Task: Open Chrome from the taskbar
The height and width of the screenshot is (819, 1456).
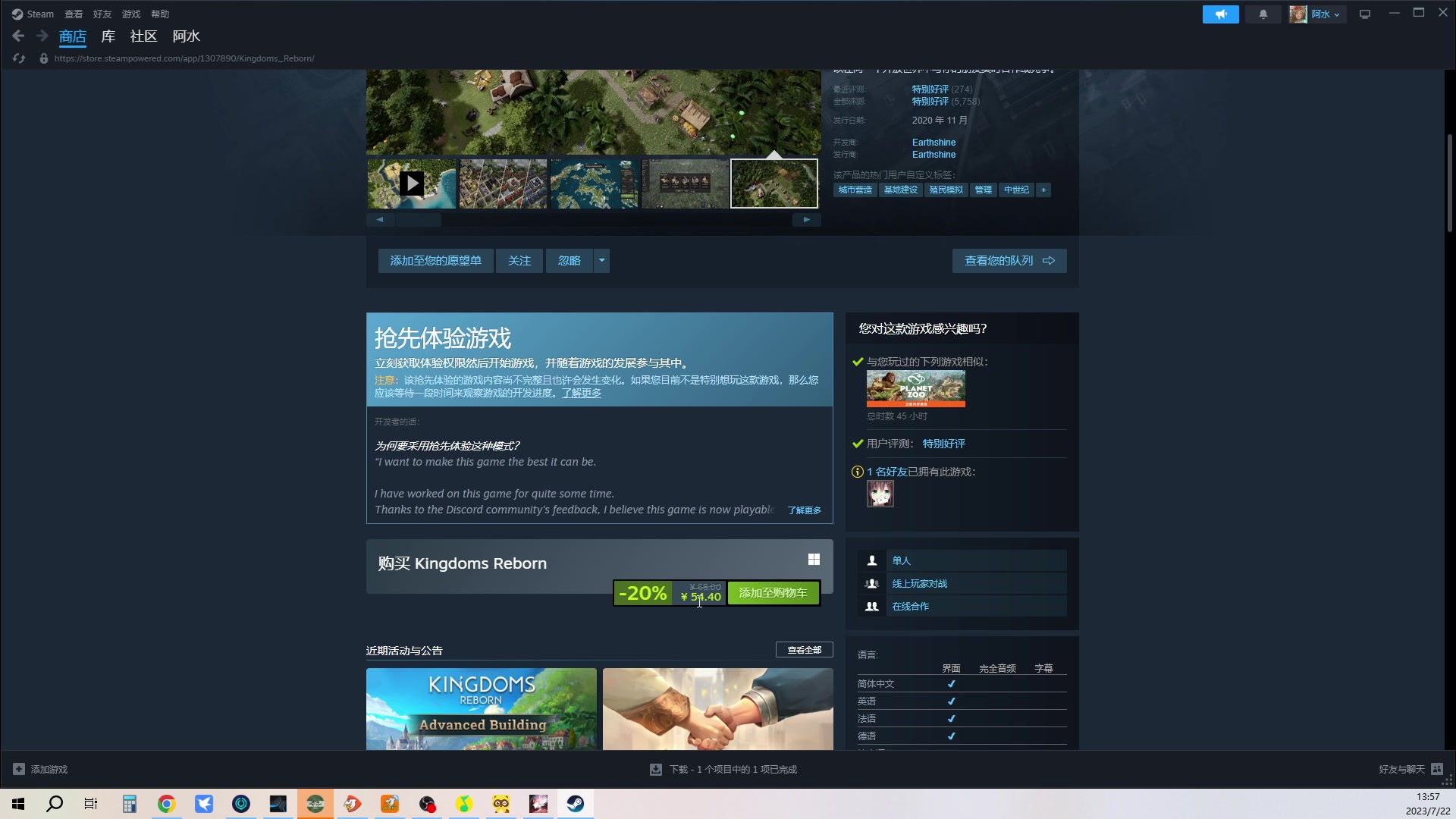Action: (166, 804)
